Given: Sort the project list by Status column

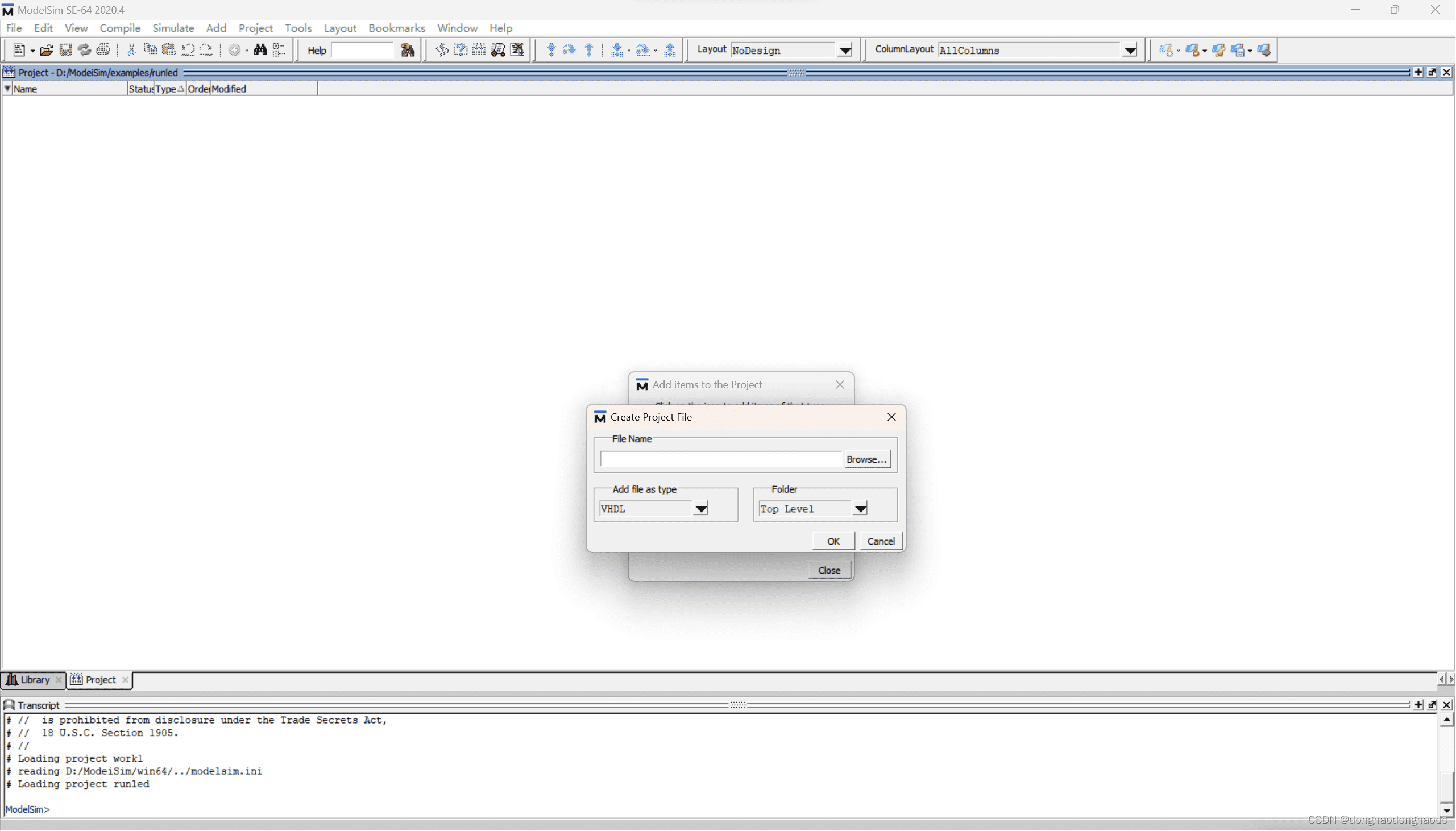Looking at the screenshot, I should [140, 89].
